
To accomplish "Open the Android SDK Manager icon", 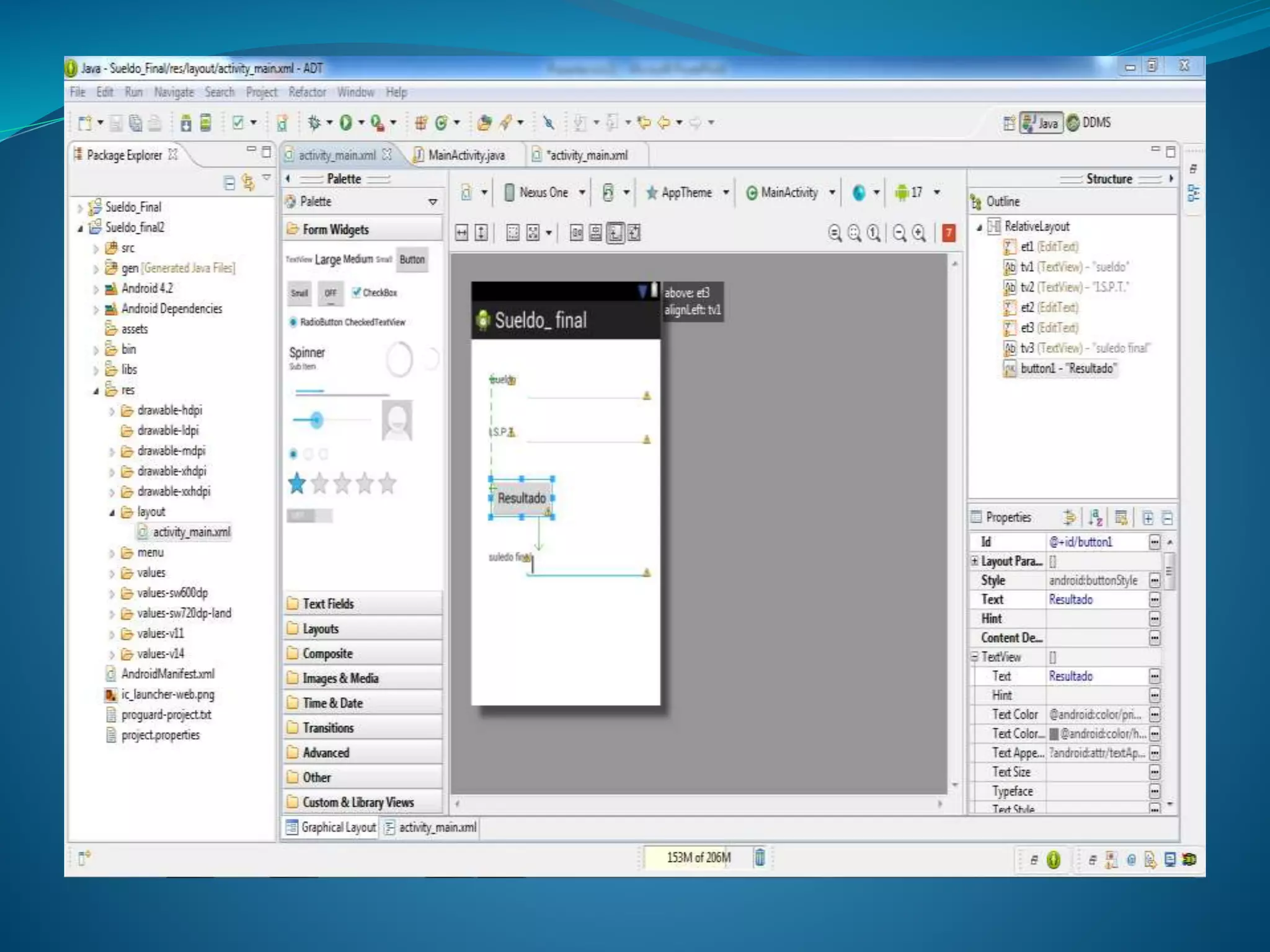I will (185, 123).
